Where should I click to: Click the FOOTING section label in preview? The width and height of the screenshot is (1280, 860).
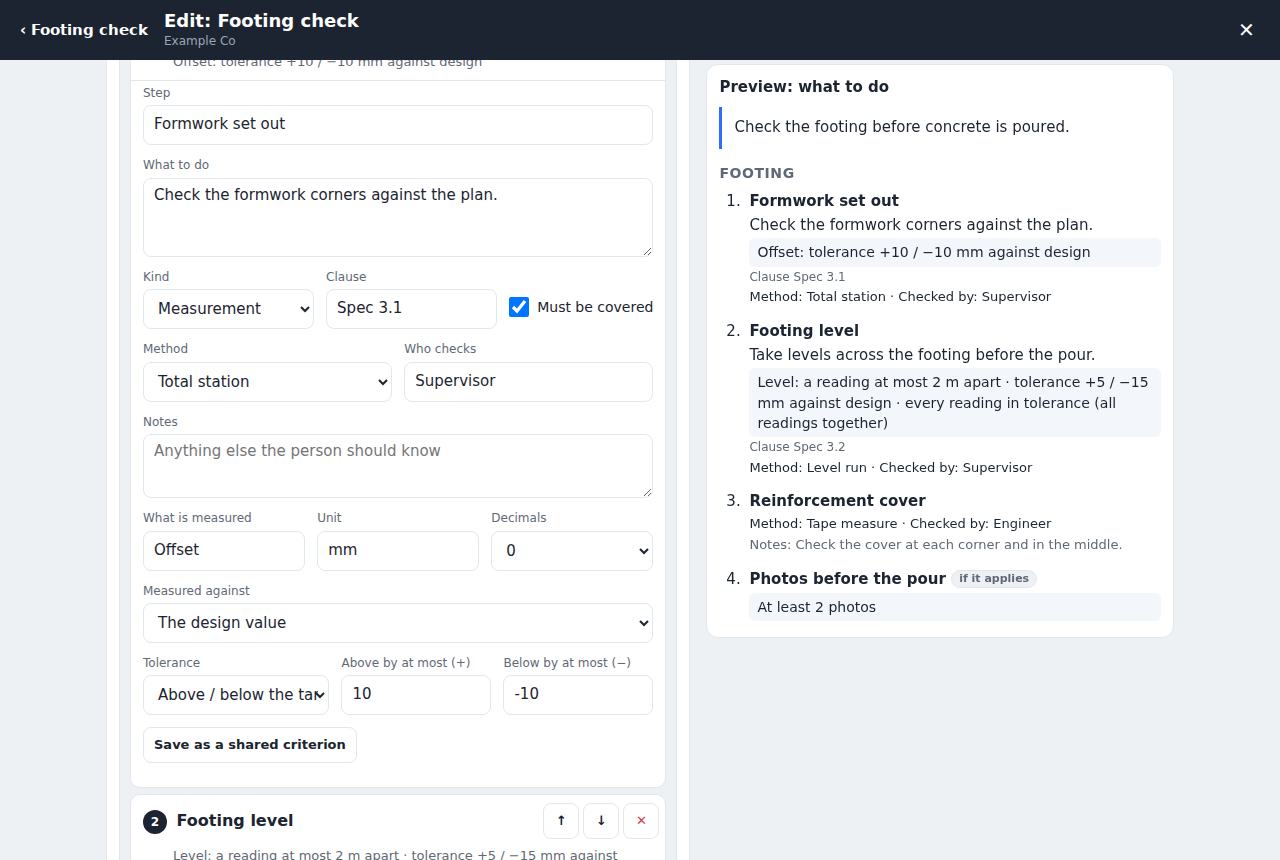(757, 173)
